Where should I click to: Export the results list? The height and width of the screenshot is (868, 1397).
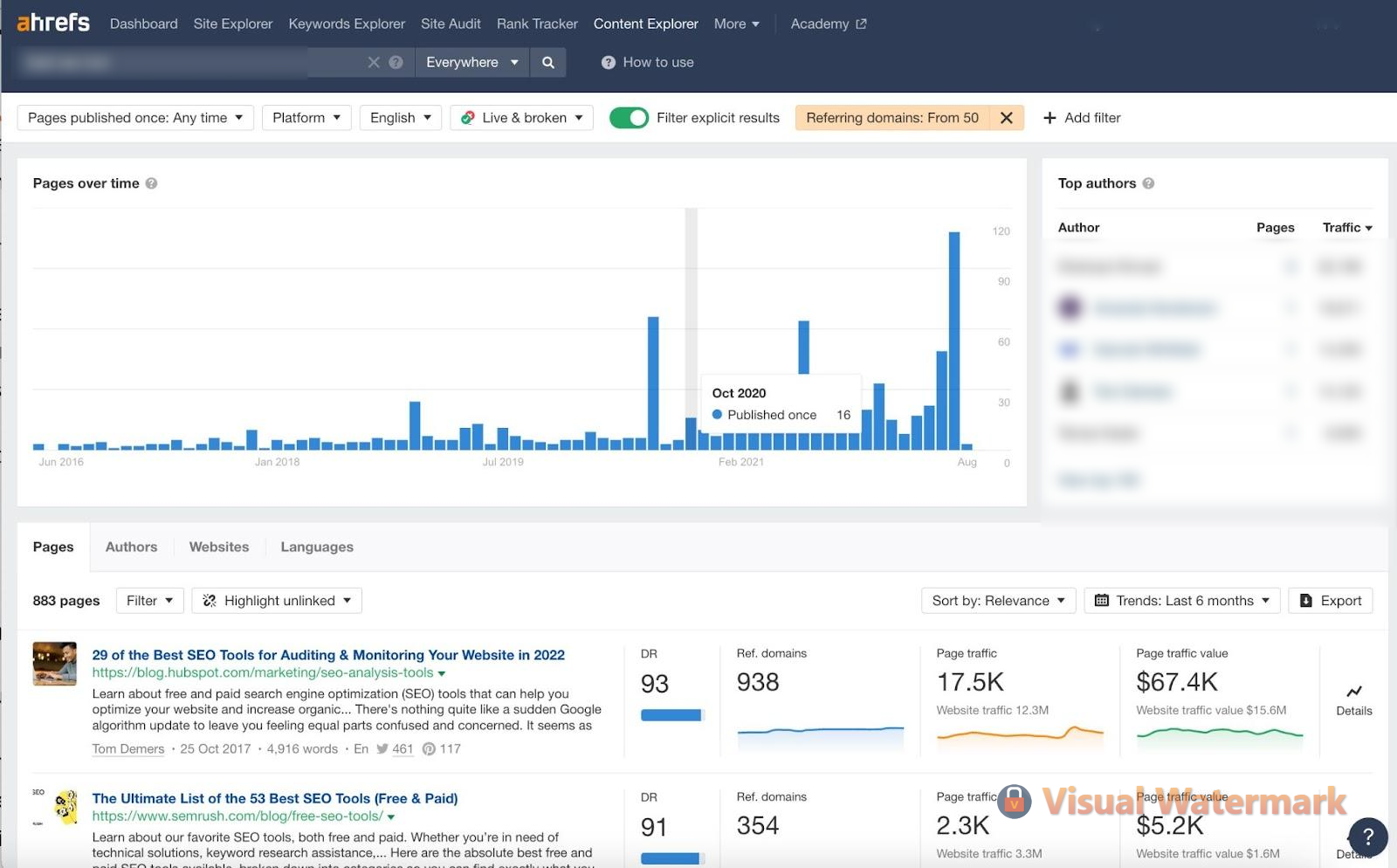tap(1331, 601)
